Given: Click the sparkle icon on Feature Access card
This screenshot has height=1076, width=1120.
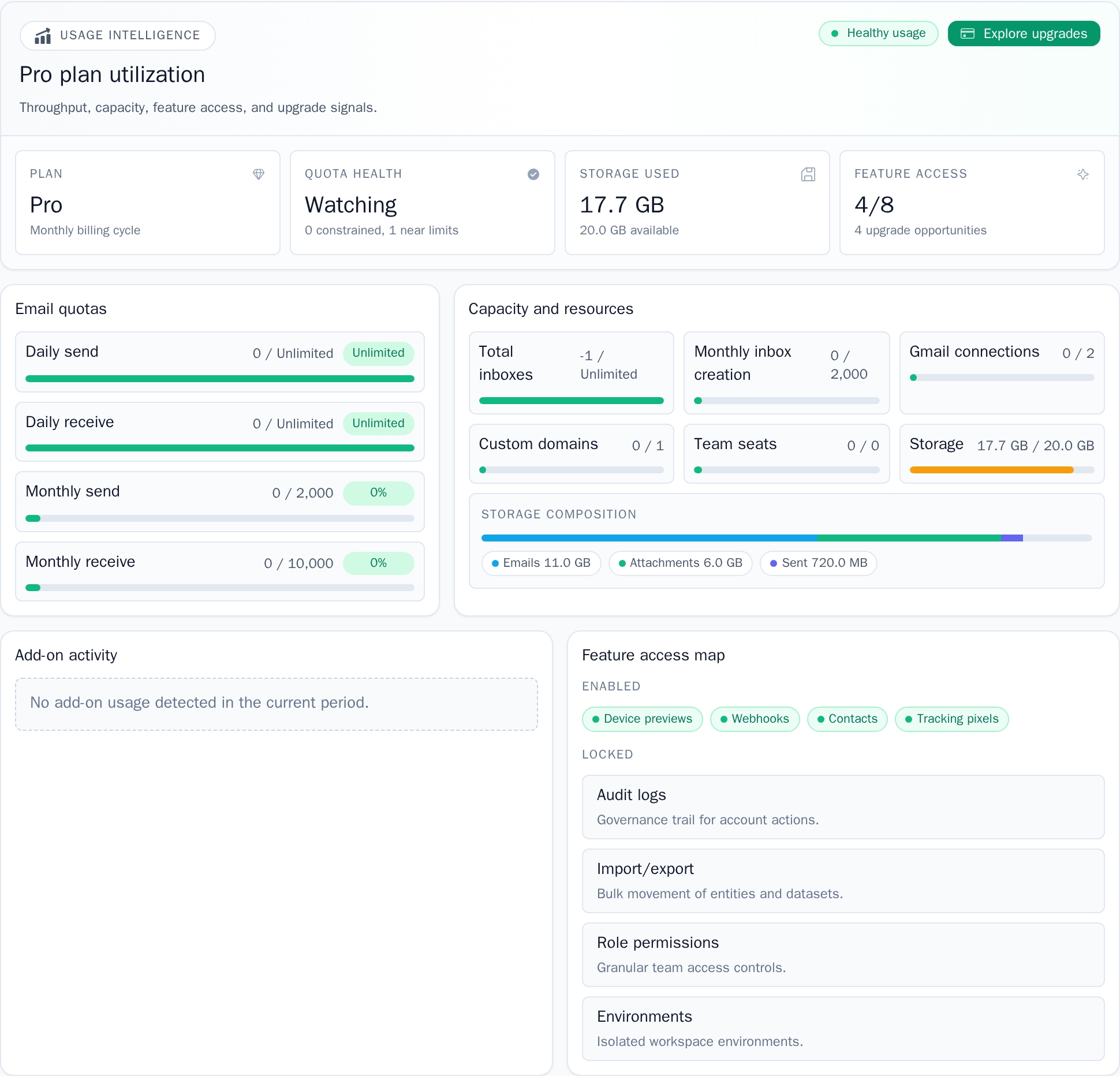Looking at the screenshot, I should 1082,174.
